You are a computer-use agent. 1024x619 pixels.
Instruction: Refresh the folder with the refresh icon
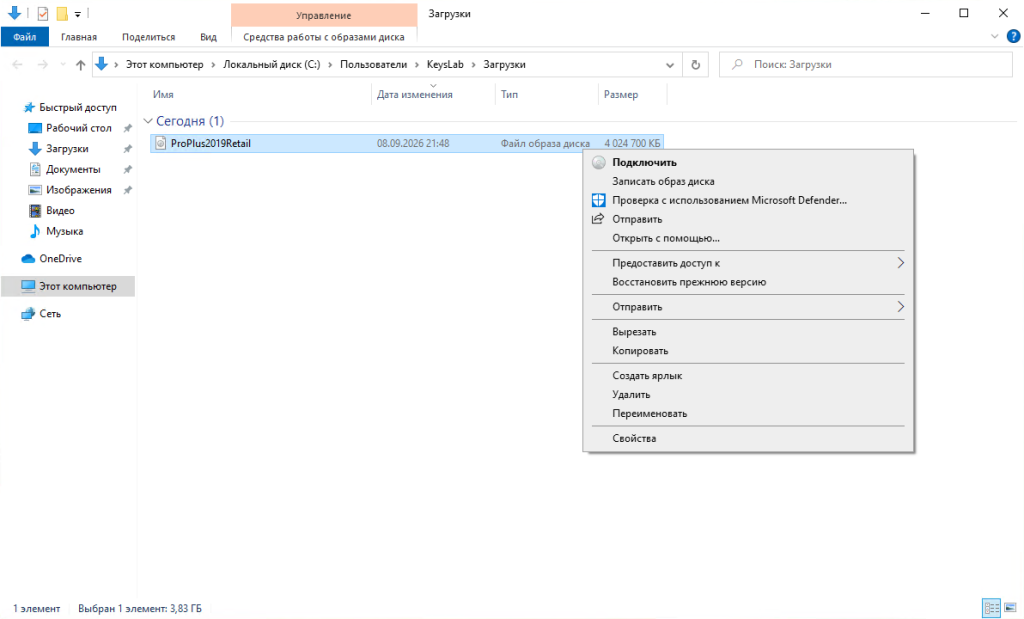696,65
